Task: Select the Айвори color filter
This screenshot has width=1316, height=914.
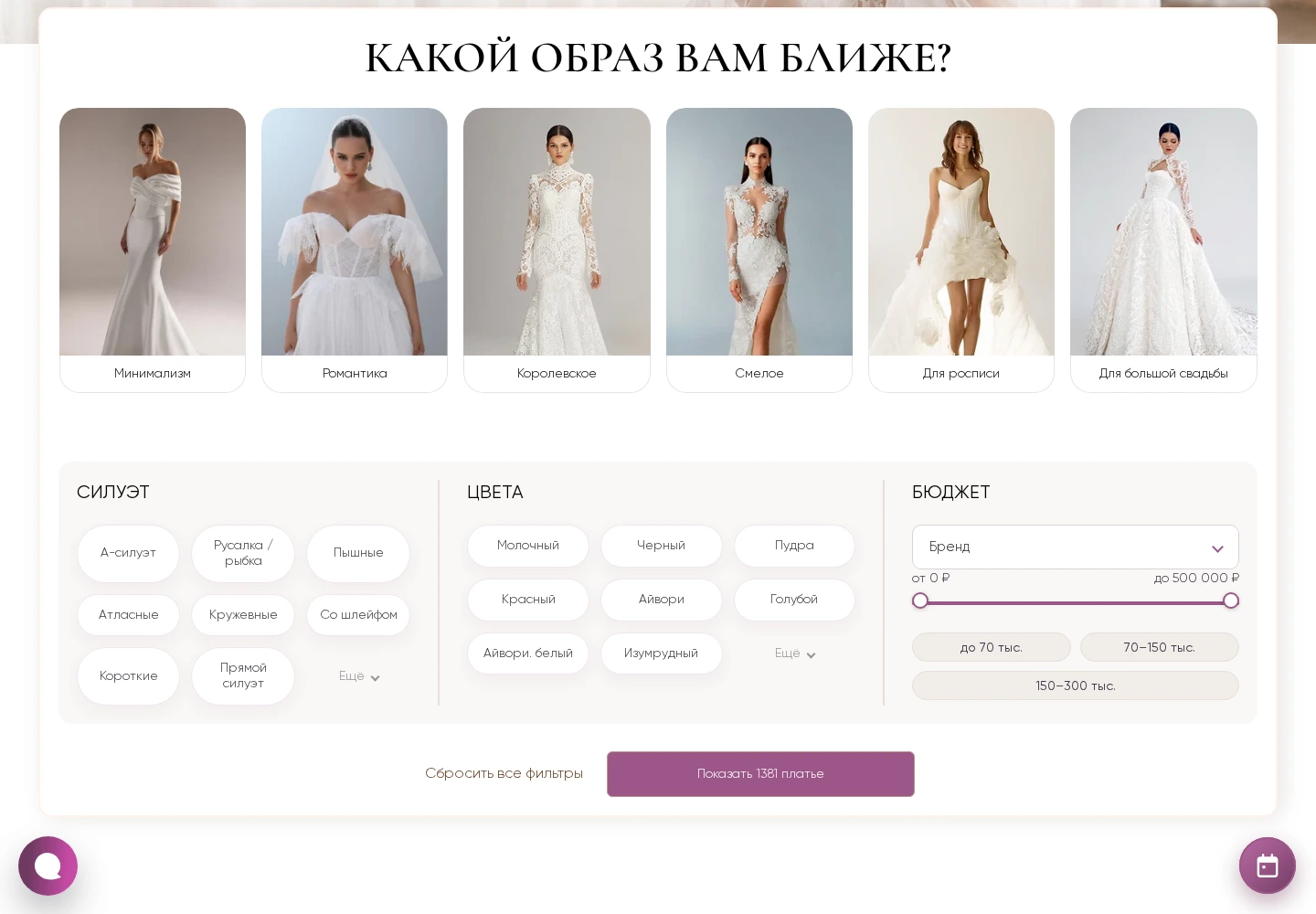Action: pos(661,600)
